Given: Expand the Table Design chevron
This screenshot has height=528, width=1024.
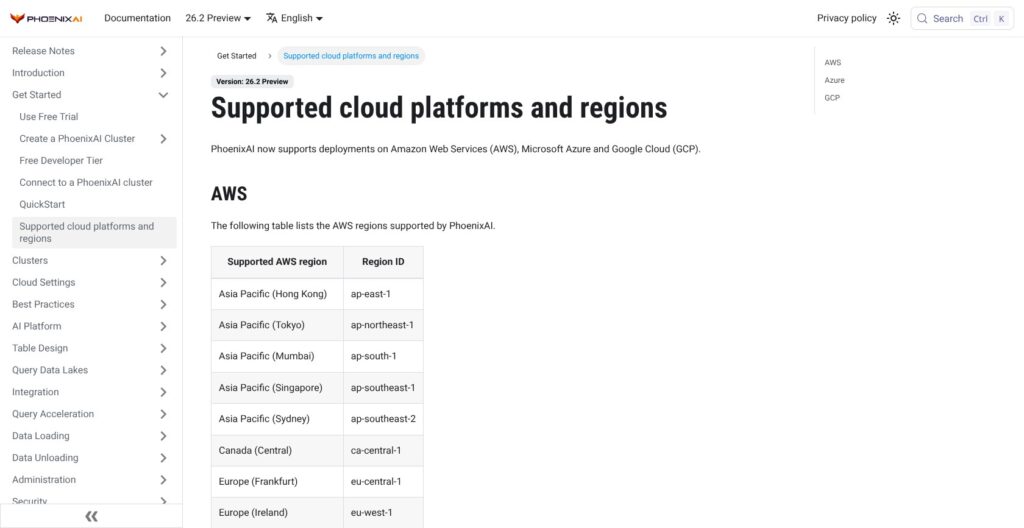Looking at the screenshot, I should 163,348.
